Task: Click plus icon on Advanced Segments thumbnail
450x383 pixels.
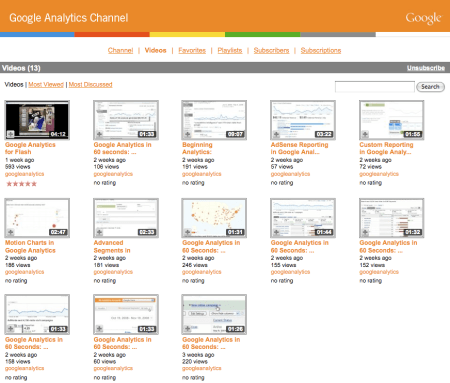Action: pos(99,232)
